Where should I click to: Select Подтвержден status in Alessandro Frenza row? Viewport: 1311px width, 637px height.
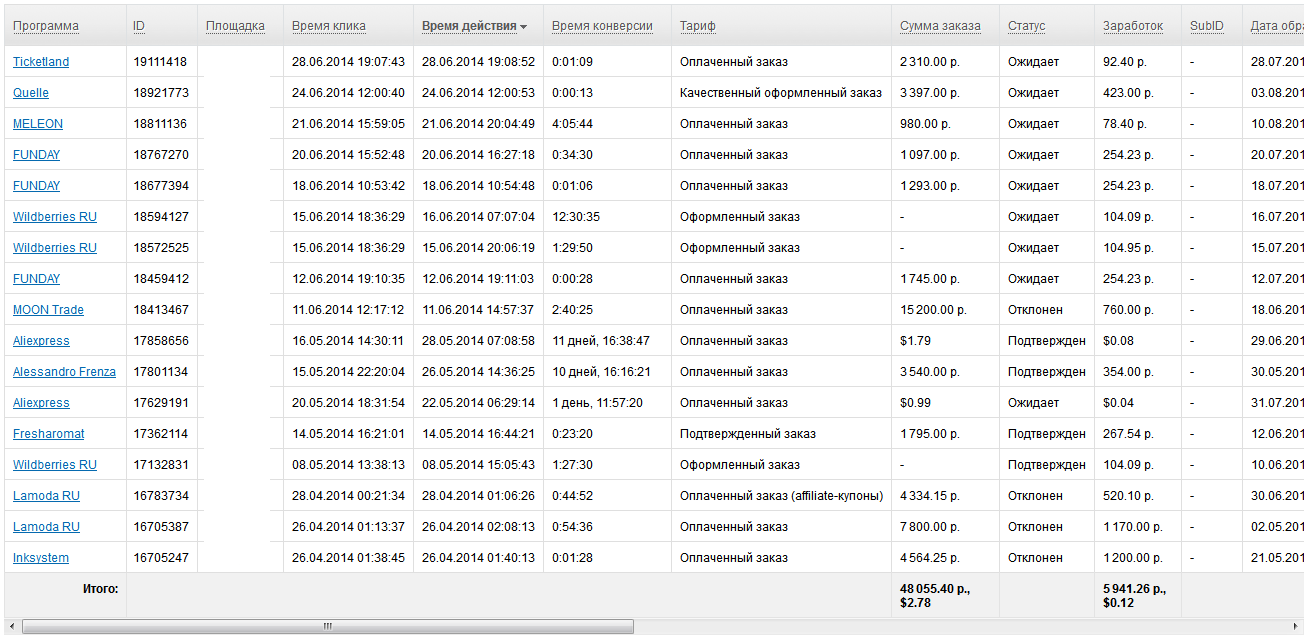tap(1047, 372)
